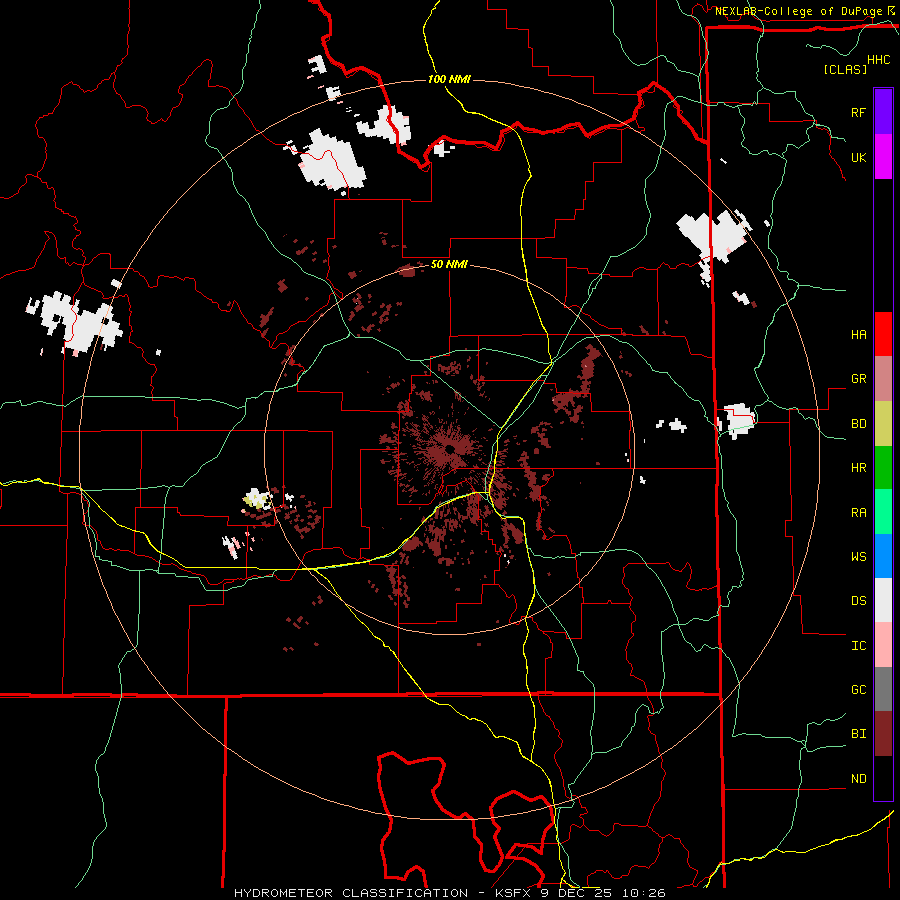Click the "RF" legend label text
The width and height of the screenshot is (900, 900).
[x=858, y=112]
